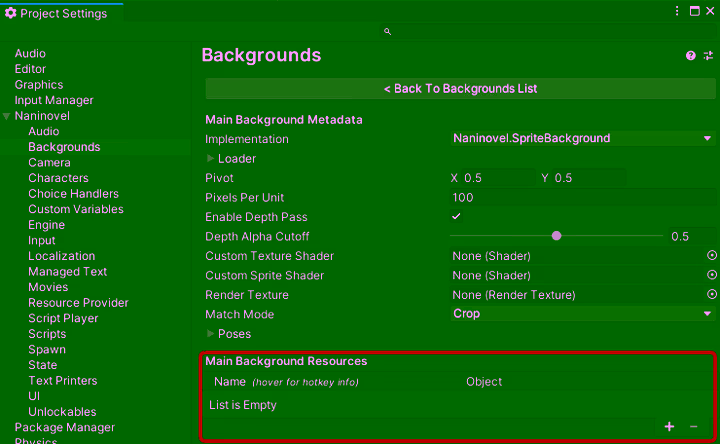
Task: Select Characters in the settings sidebar
Action: point(58,178)
